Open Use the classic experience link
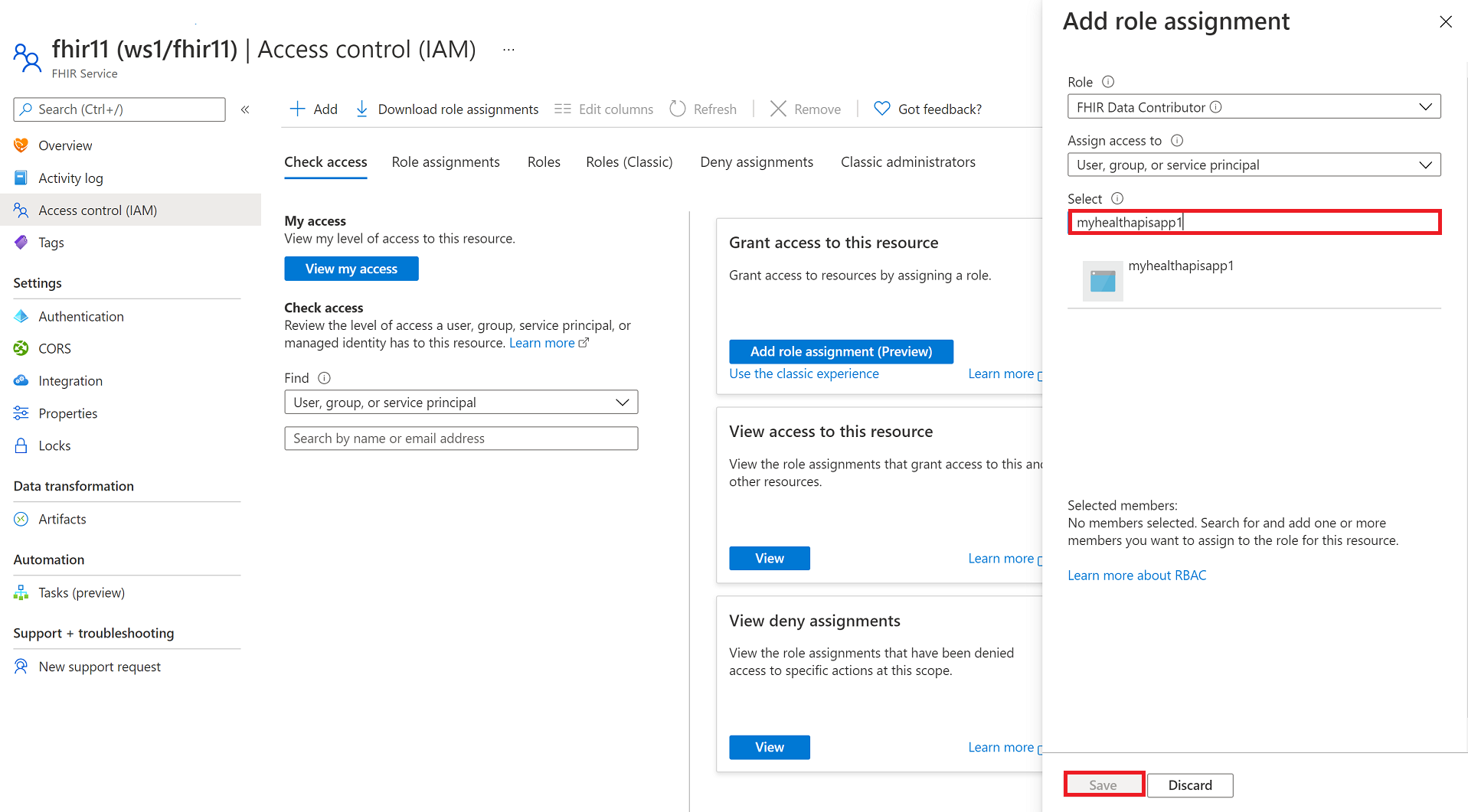The height and width of the screenshot is (812, 1468). [x=804, y=373]
